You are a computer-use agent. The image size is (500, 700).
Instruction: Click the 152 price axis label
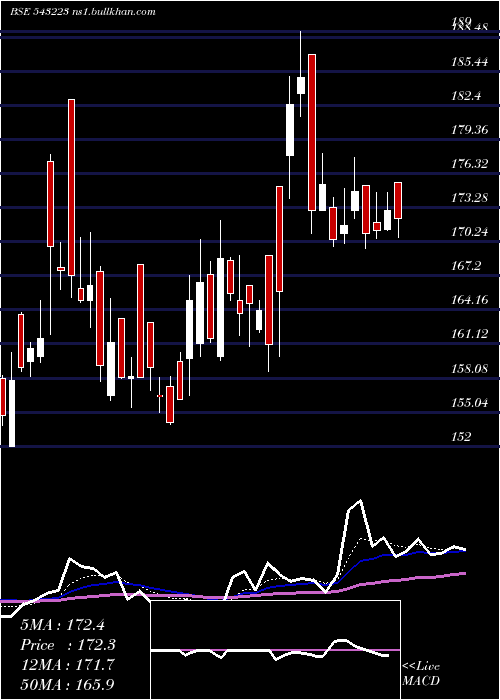click(461, 436)
